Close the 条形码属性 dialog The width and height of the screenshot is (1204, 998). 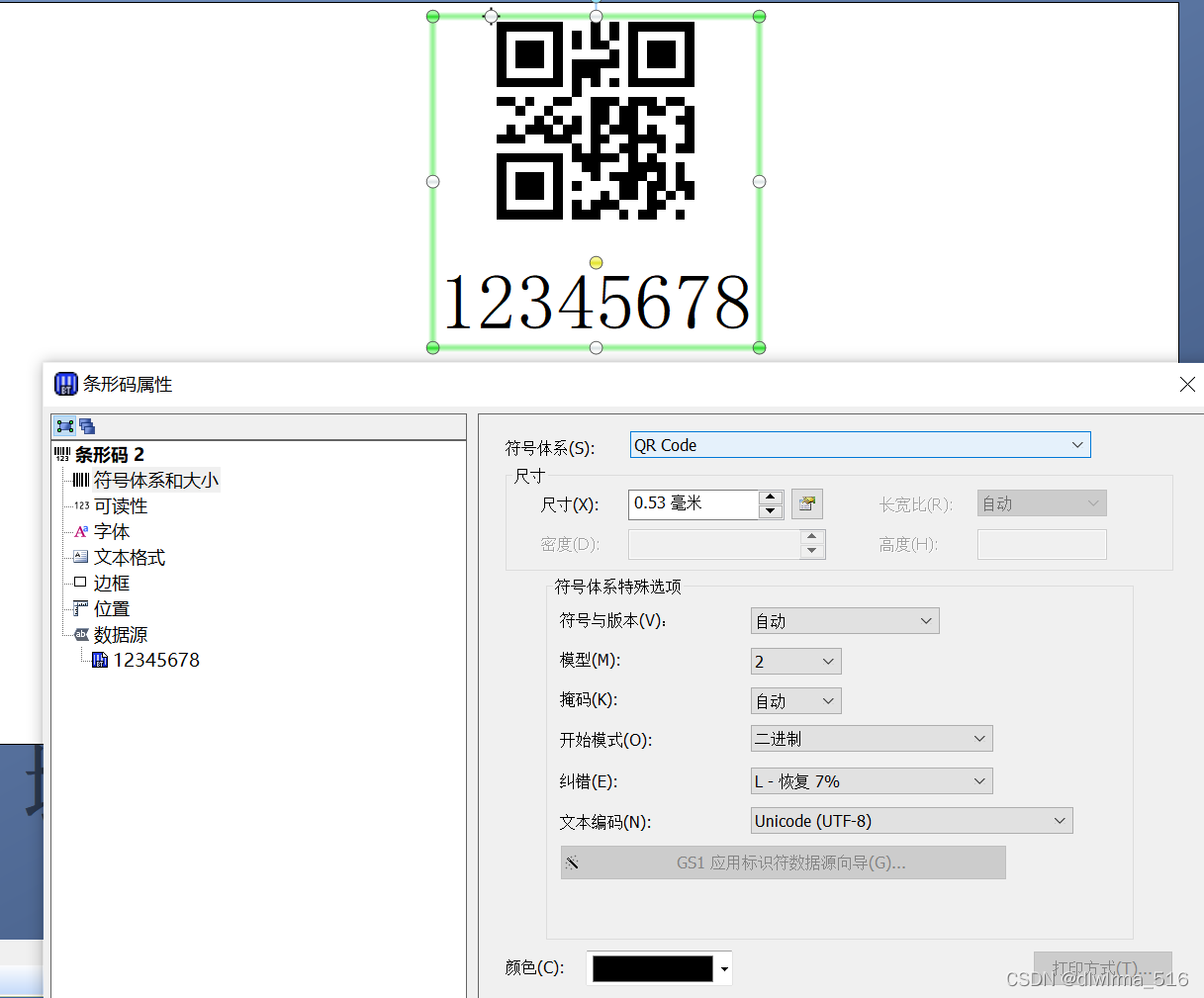point(1187,384)
